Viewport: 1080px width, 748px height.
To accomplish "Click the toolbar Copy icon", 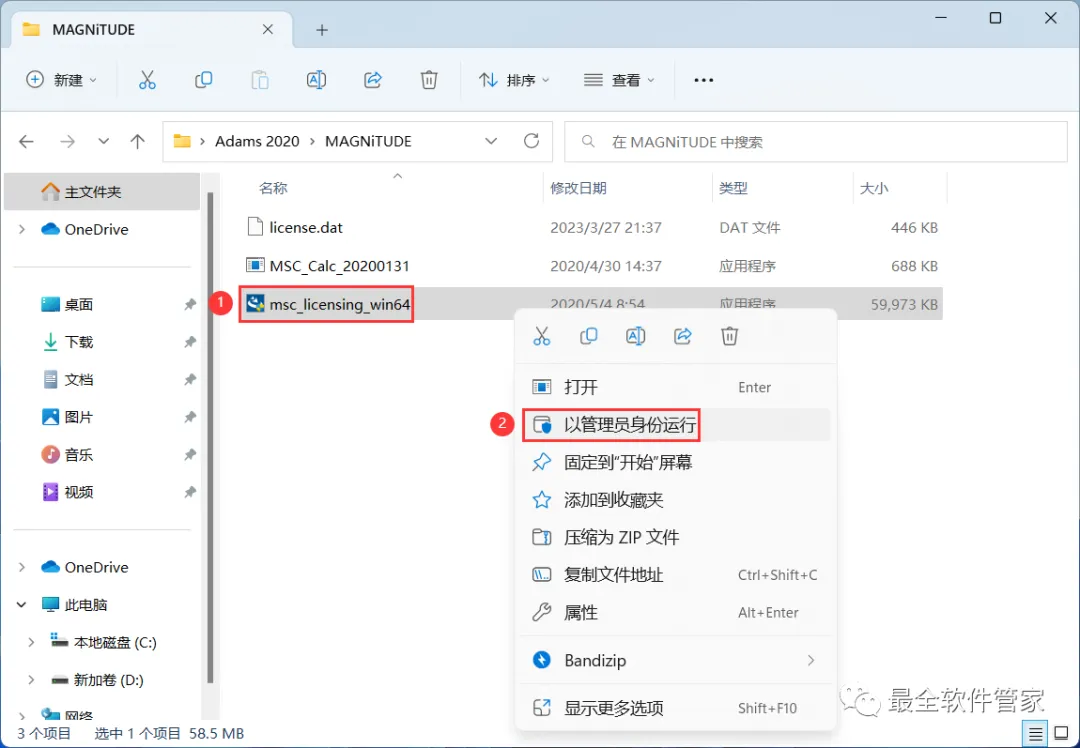I will pyautogui.click(x=203, y=80).
